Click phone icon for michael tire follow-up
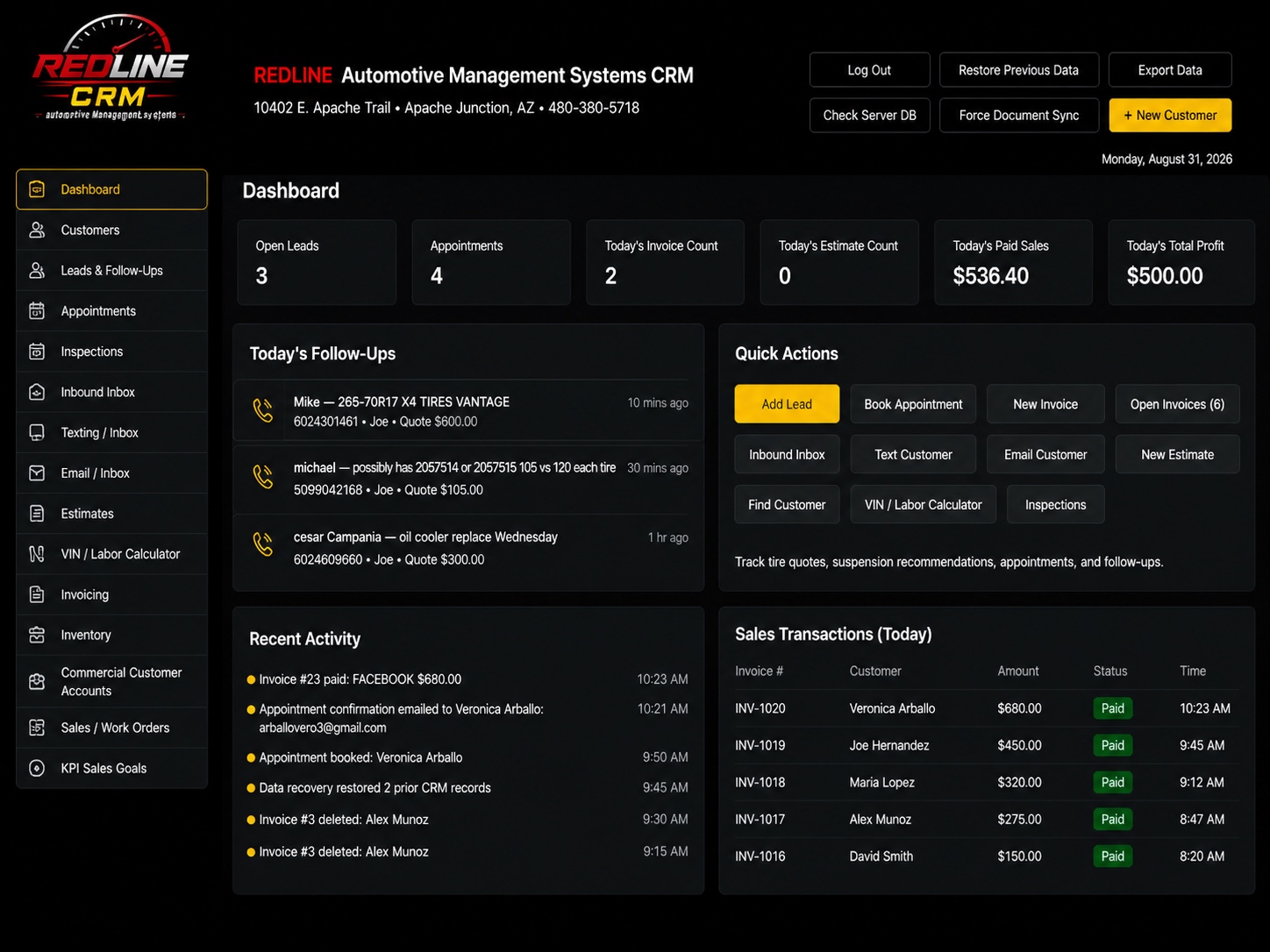The image size is (1270, 952). [263, 477]
